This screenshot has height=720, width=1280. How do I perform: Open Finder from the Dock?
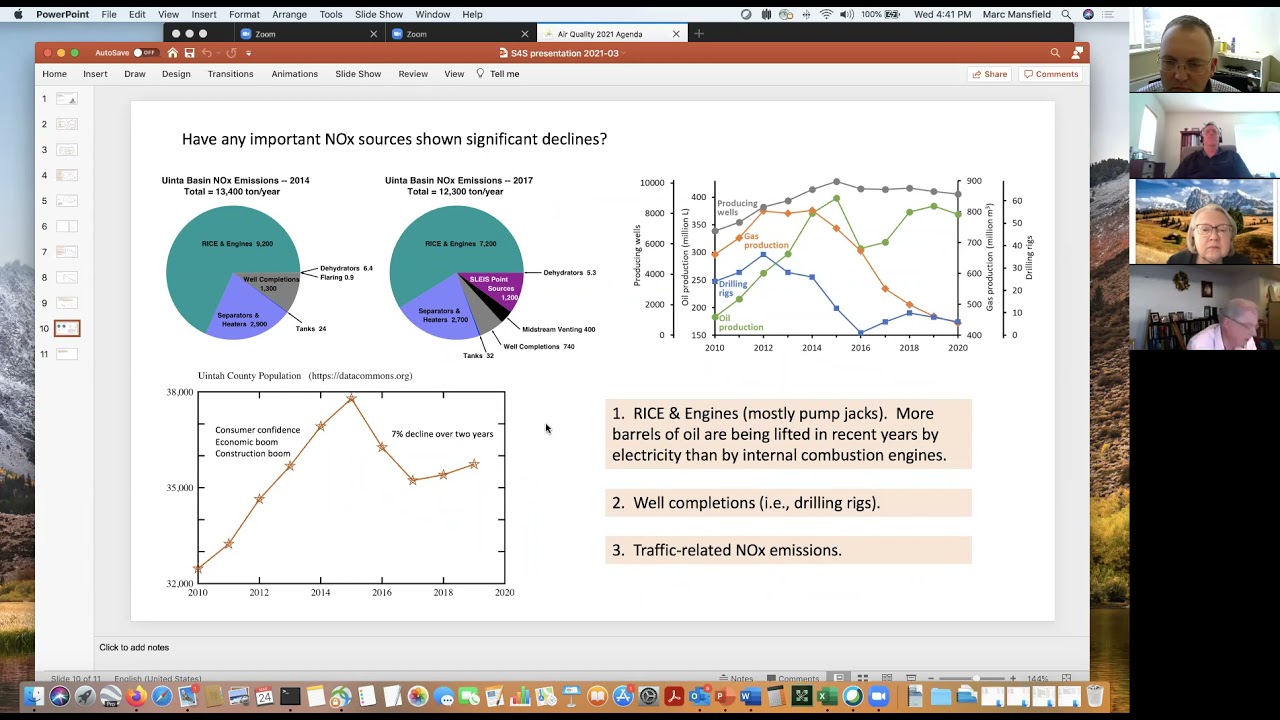pos(35,696)
